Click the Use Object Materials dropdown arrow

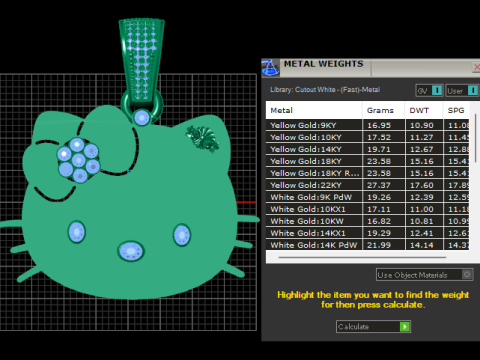pos(467,275)
